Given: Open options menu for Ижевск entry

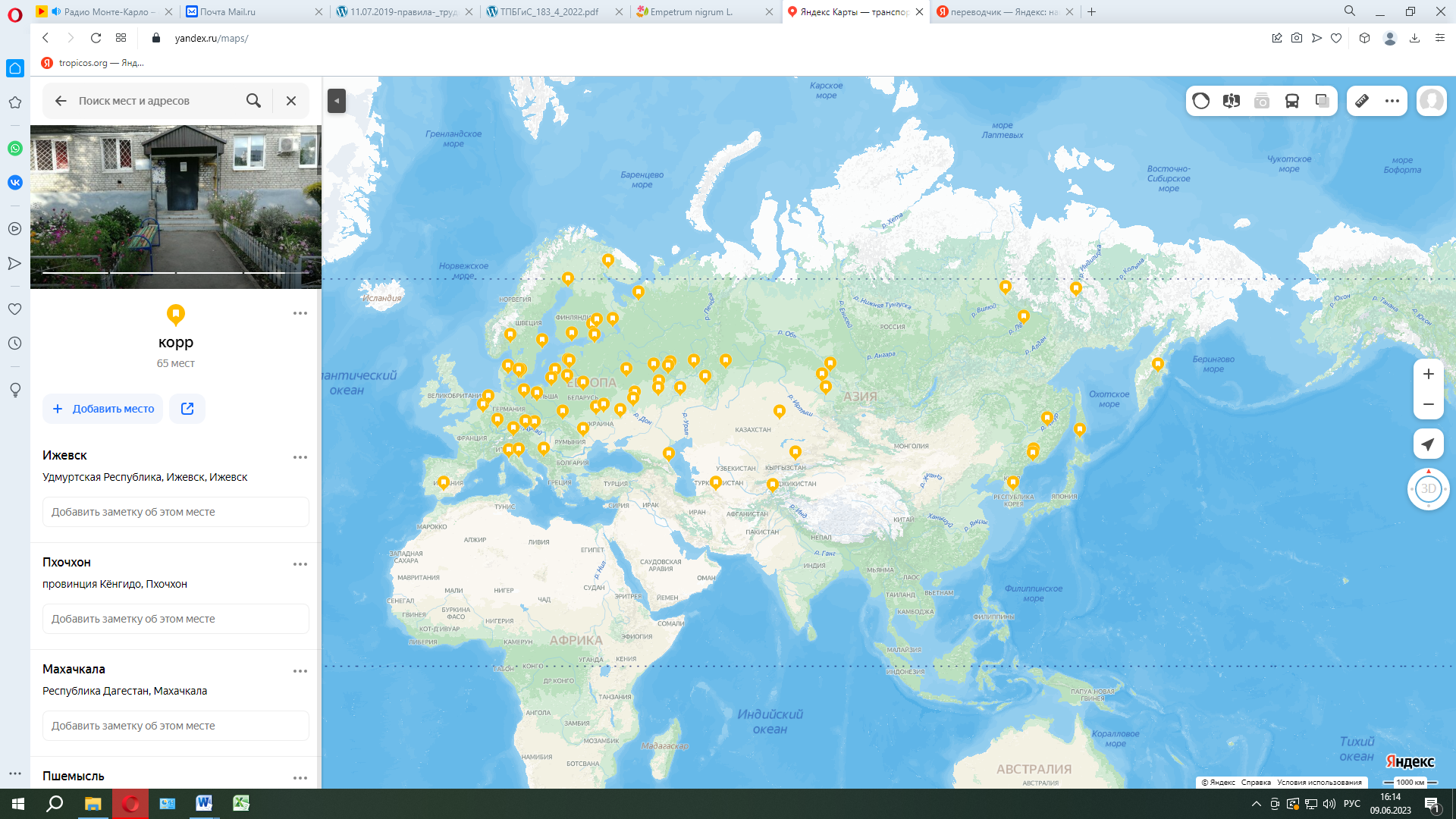Looking at the screenshot, I should pos(300,457).
